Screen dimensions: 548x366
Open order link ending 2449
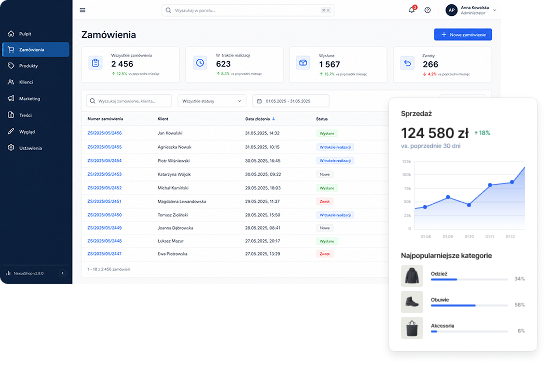104,228
